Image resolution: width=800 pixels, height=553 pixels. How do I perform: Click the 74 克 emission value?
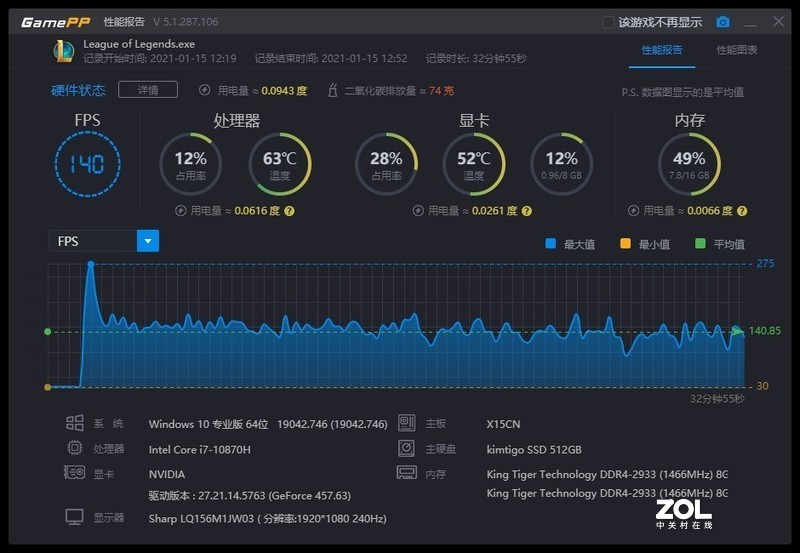click(x=441, y=91)
